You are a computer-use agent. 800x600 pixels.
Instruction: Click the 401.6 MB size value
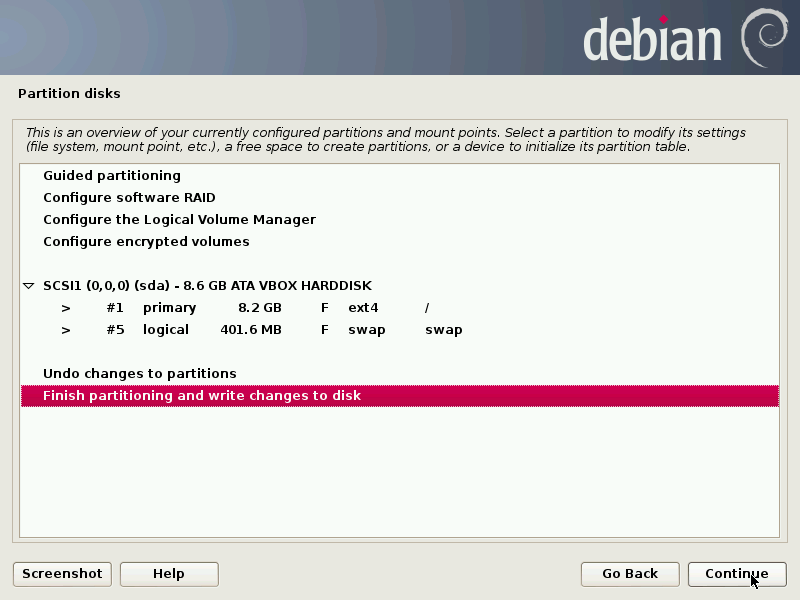pos(251,330)
